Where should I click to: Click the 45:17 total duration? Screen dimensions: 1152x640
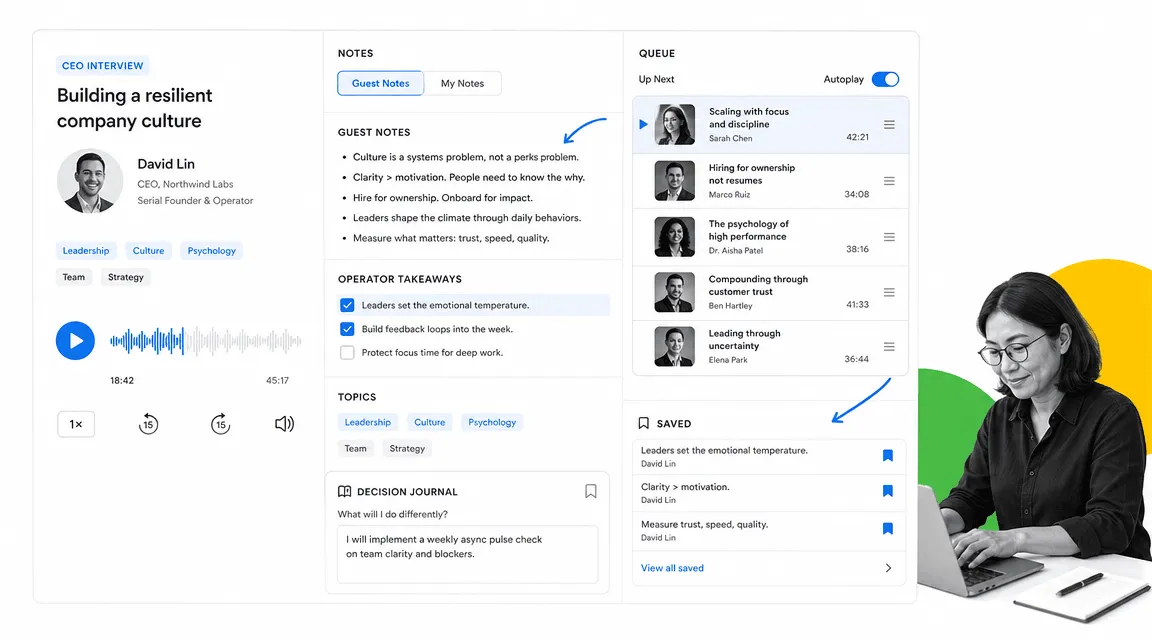[277, 381]
